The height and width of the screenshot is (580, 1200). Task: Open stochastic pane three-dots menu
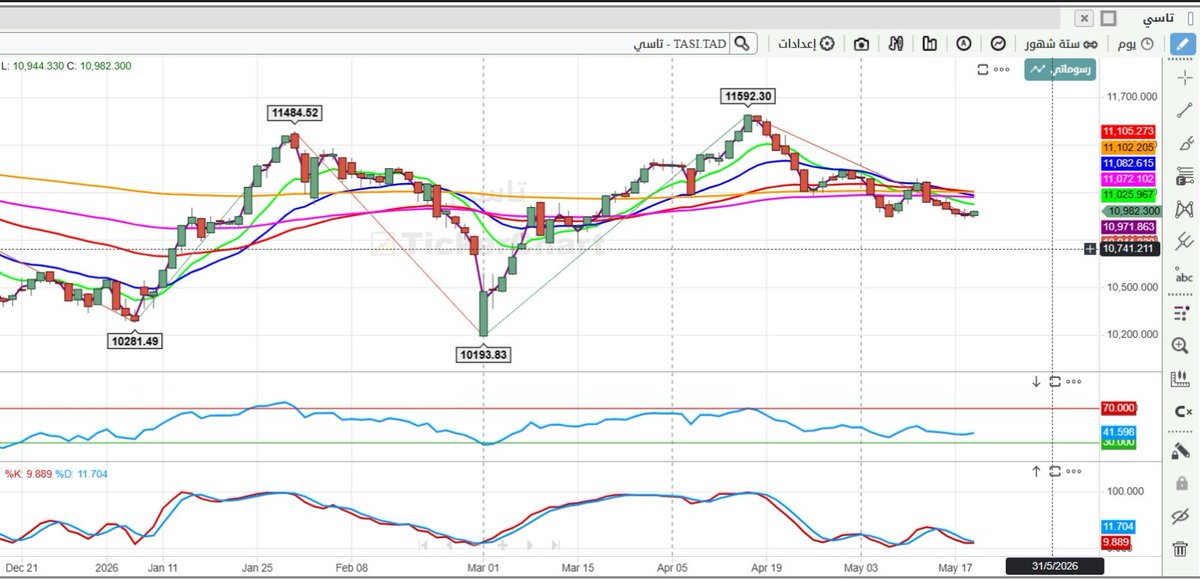1074,471
